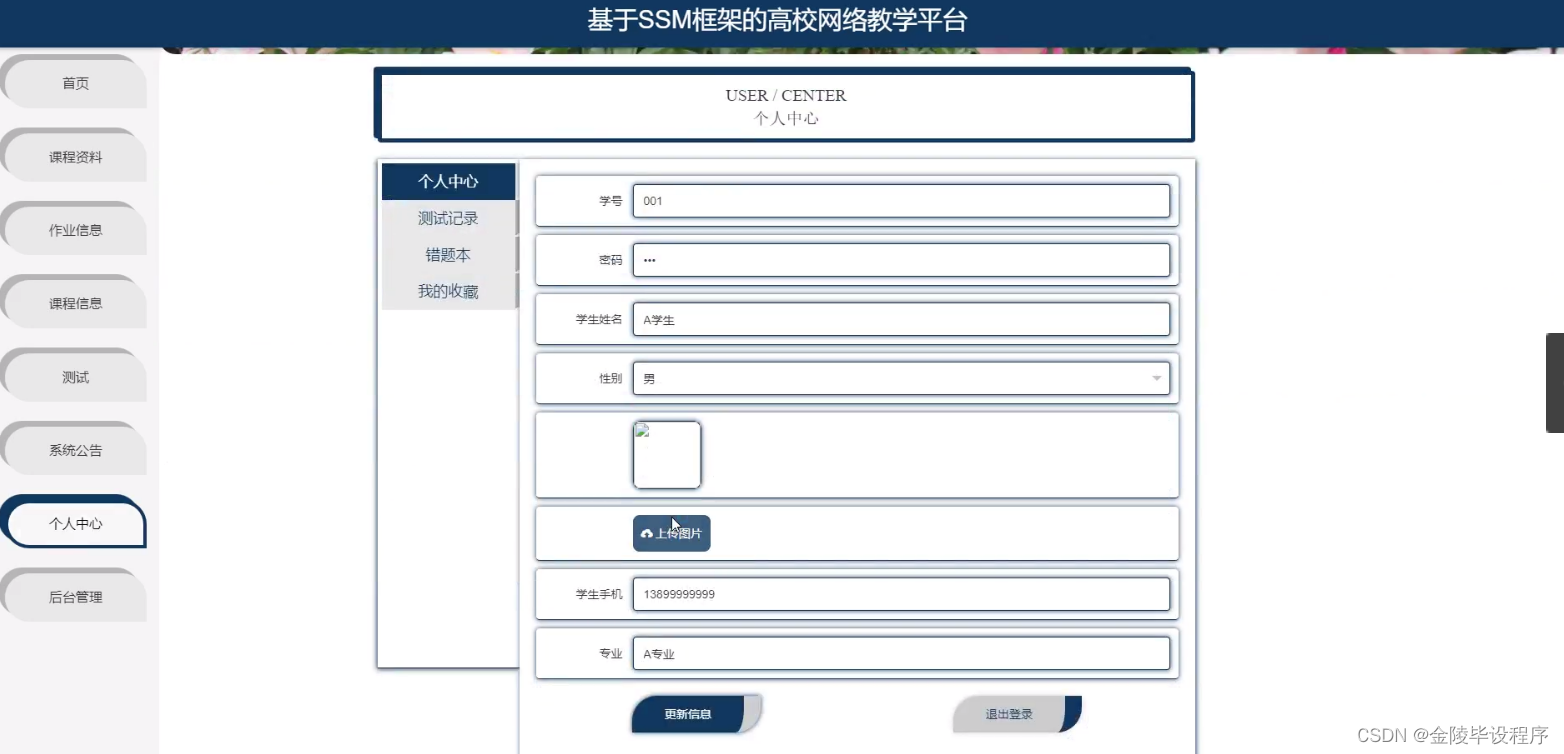Open the 我的收藏 tab
This screenshot has width=1564, height=754.
point(447,291)
